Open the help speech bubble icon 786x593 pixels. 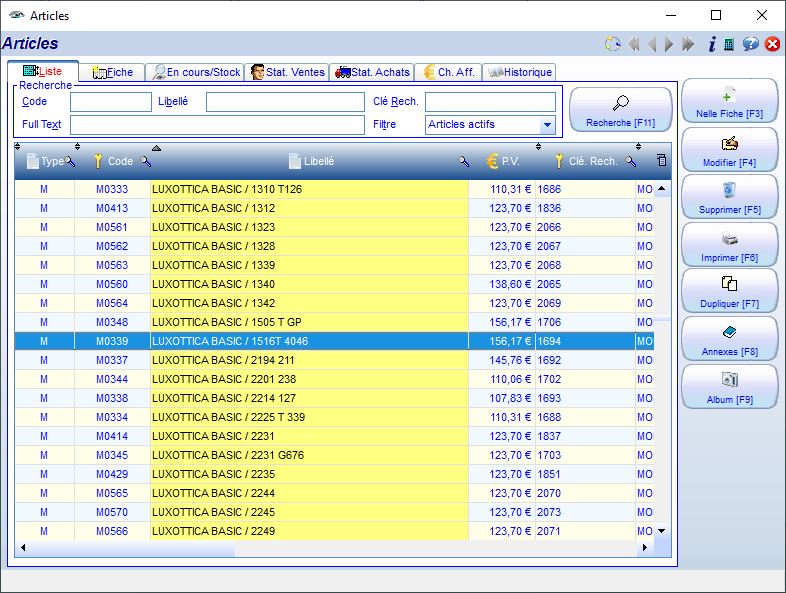click(x=750, y=44)
